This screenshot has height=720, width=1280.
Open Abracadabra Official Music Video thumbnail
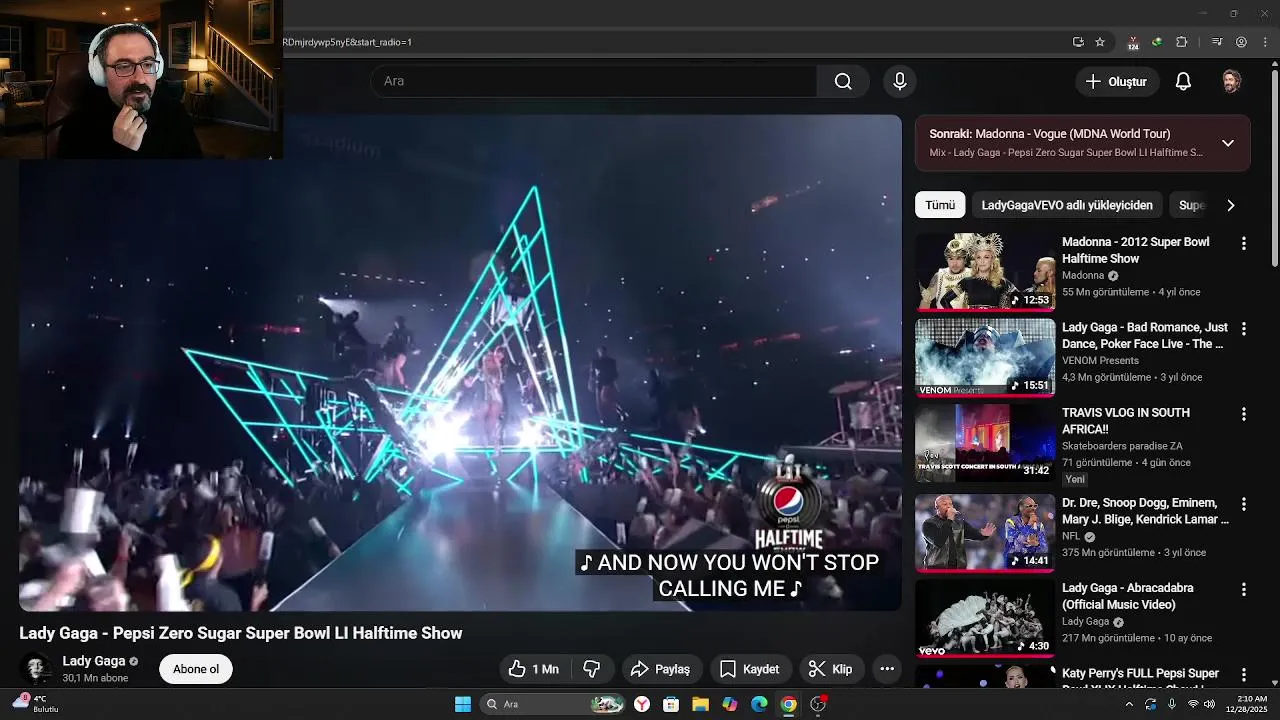[x=985, y=618]
